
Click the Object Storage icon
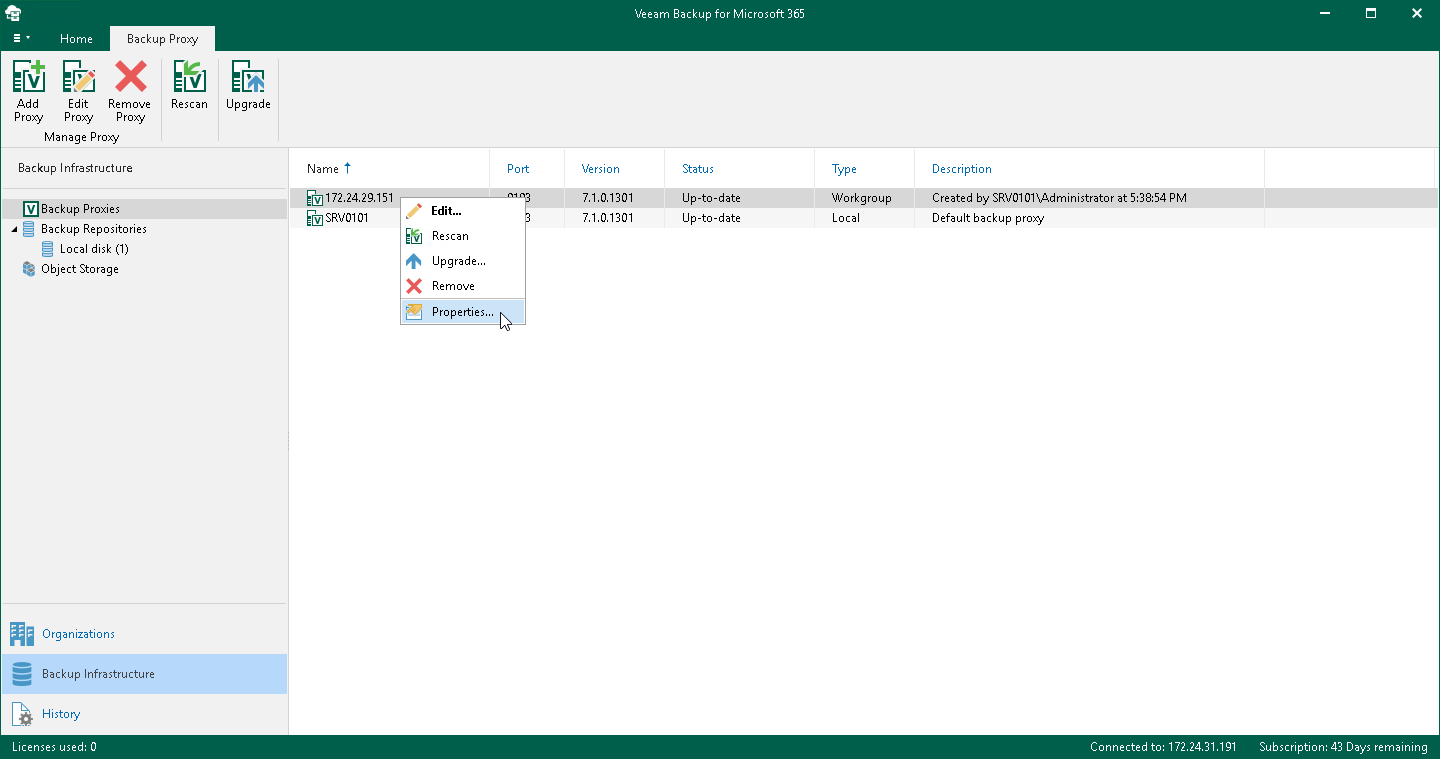click(29, 269)
